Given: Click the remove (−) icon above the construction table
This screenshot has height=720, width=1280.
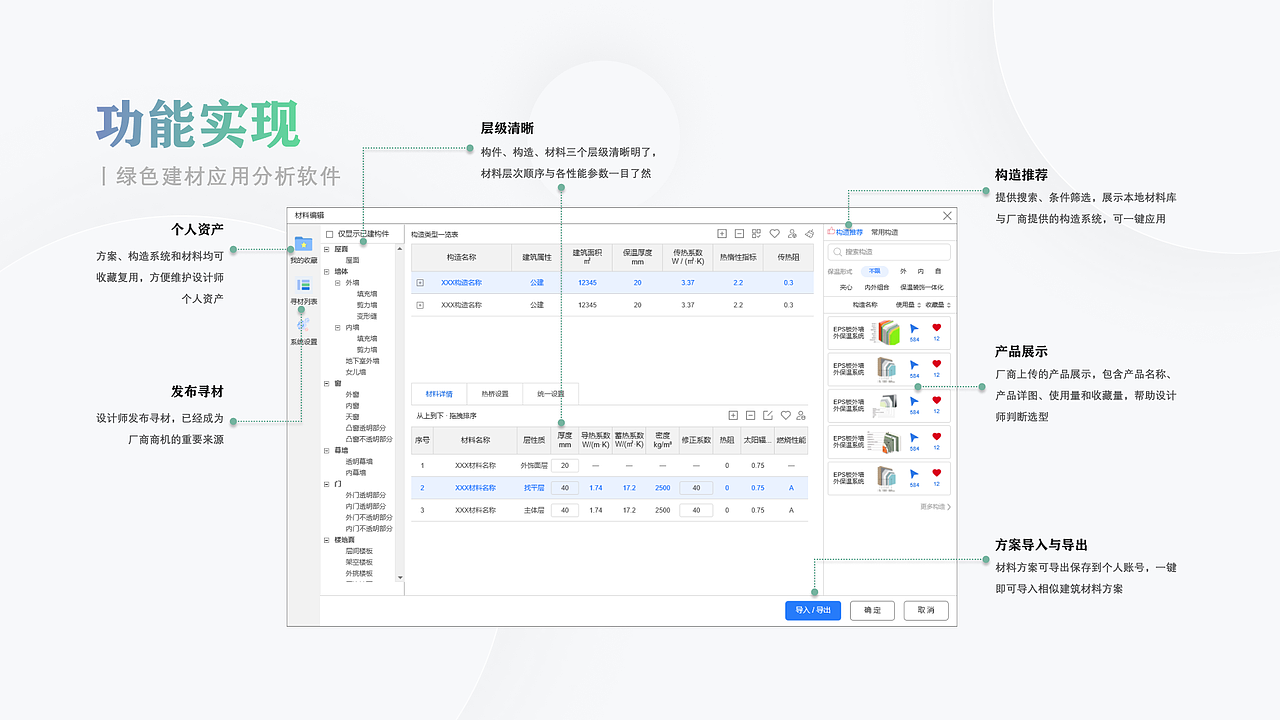Looking at the screenshot, I should 740,233.
